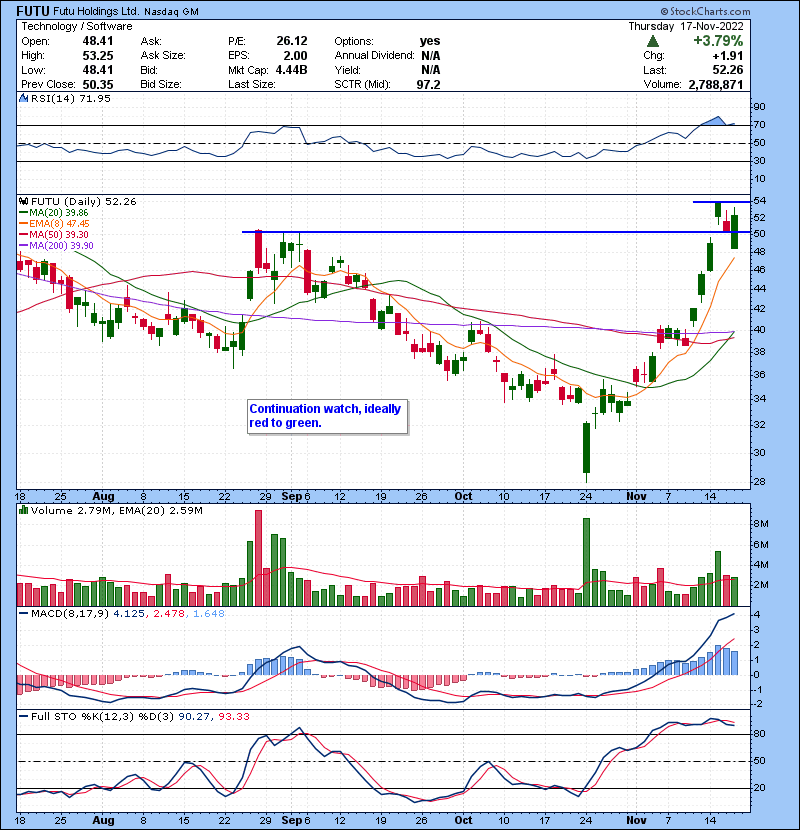Click the Technology / Software sector label
Image resolution: width=800 pixels, height=830 pixels.
[x=76, y=26]
